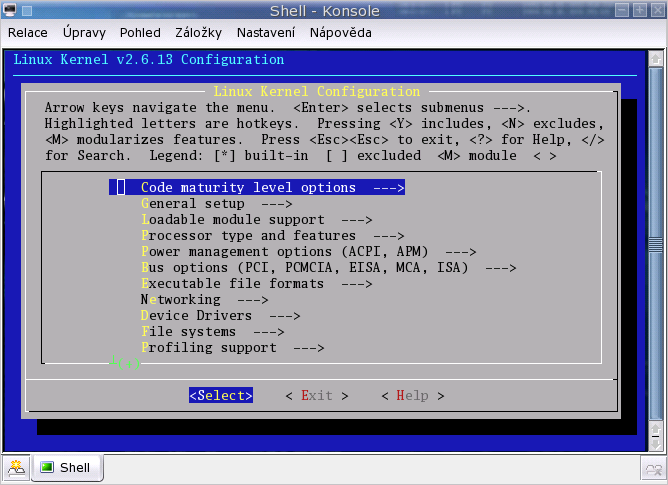This screenshot has width=668, height=485.
Task: Click the scrollbar down arrow at bottom
Action: click(x=656, y=445)
